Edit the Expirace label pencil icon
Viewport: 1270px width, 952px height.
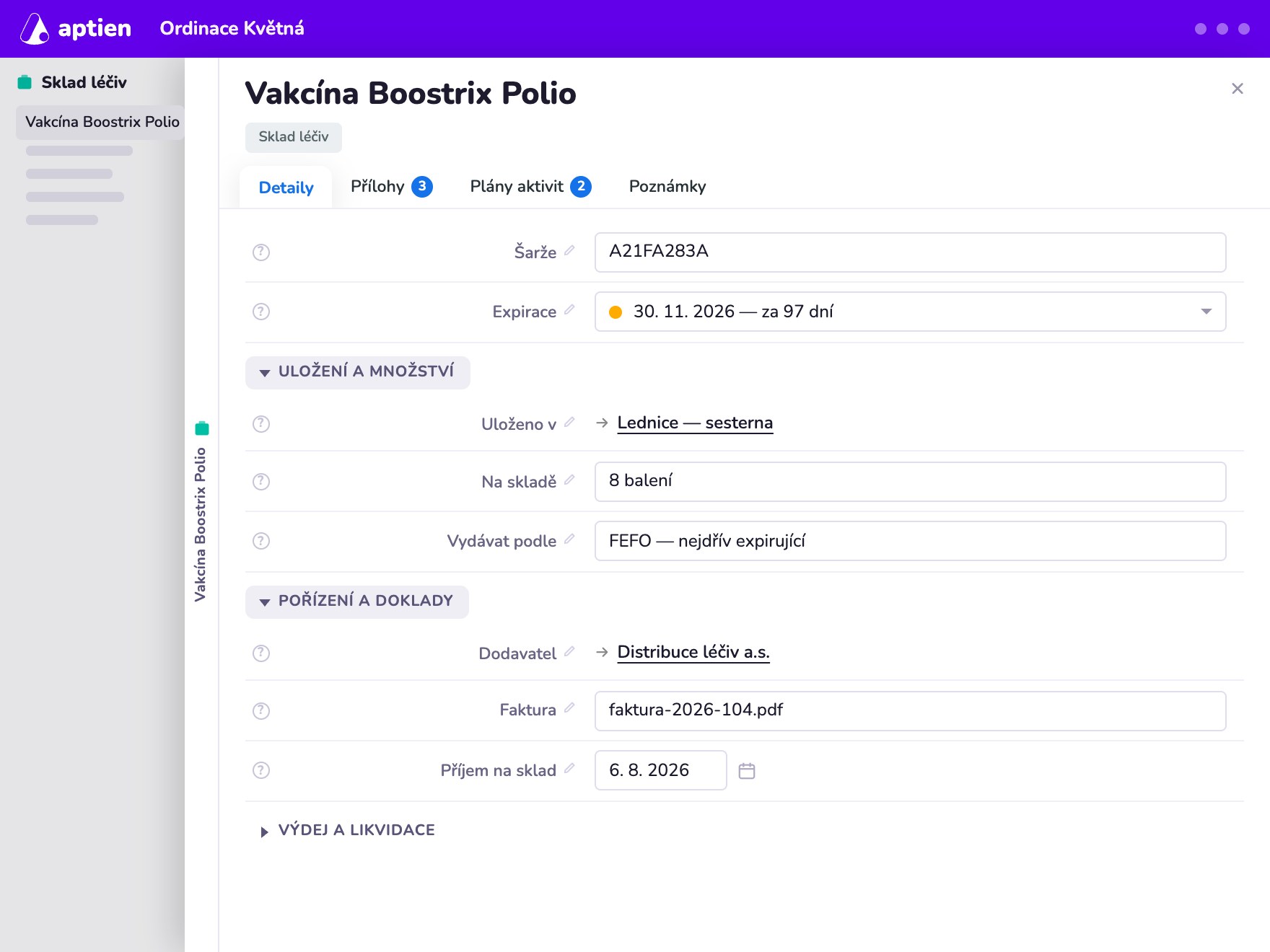(569, 309)
